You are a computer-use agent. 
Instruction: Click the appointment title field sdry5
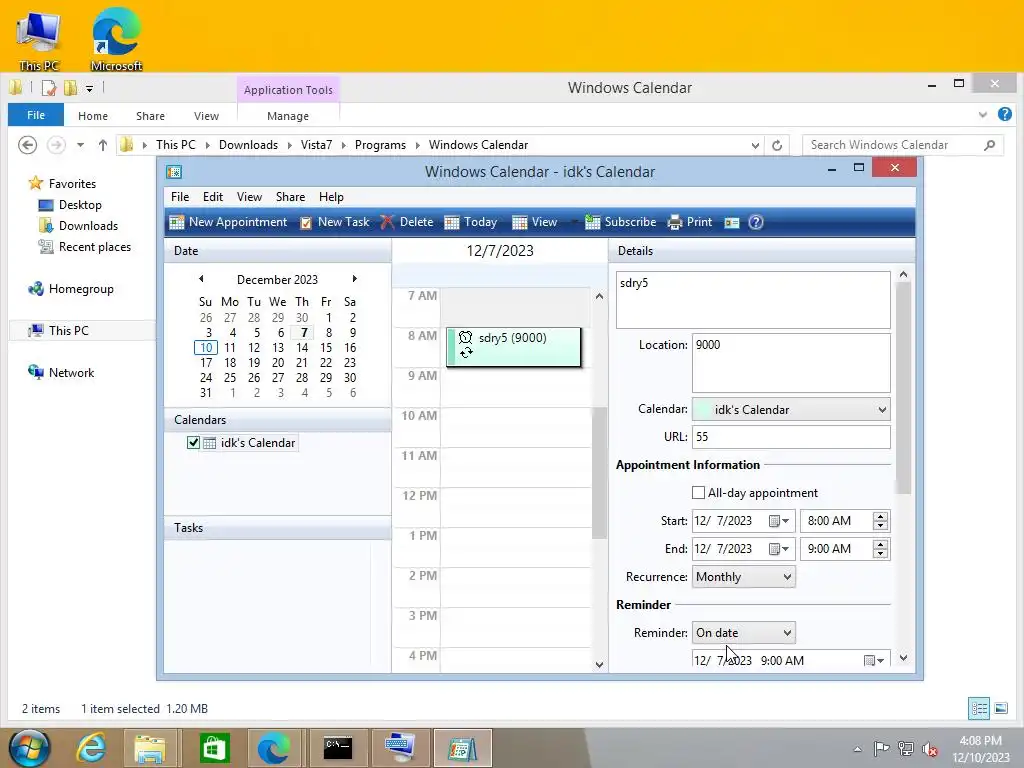753,300
